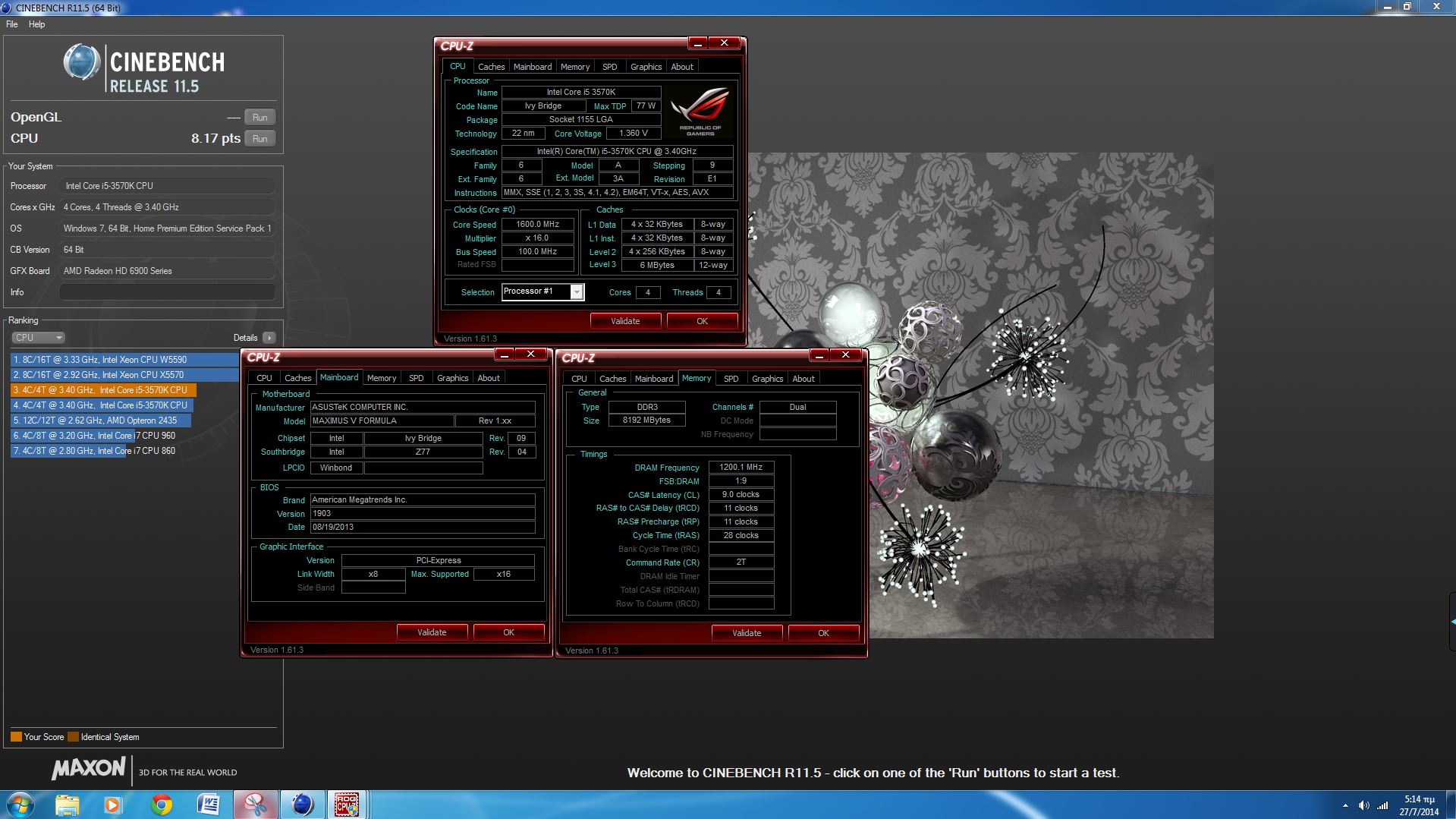
Task: Select ranking row Core i7 CPU 860
Action: point(94,451)
